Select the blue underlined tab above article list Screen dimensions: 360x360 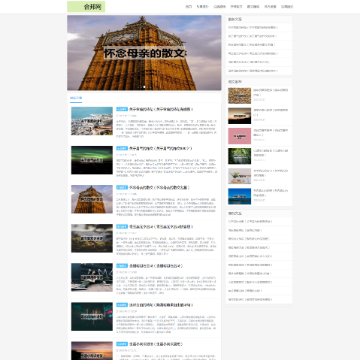(x=76, y=98)
